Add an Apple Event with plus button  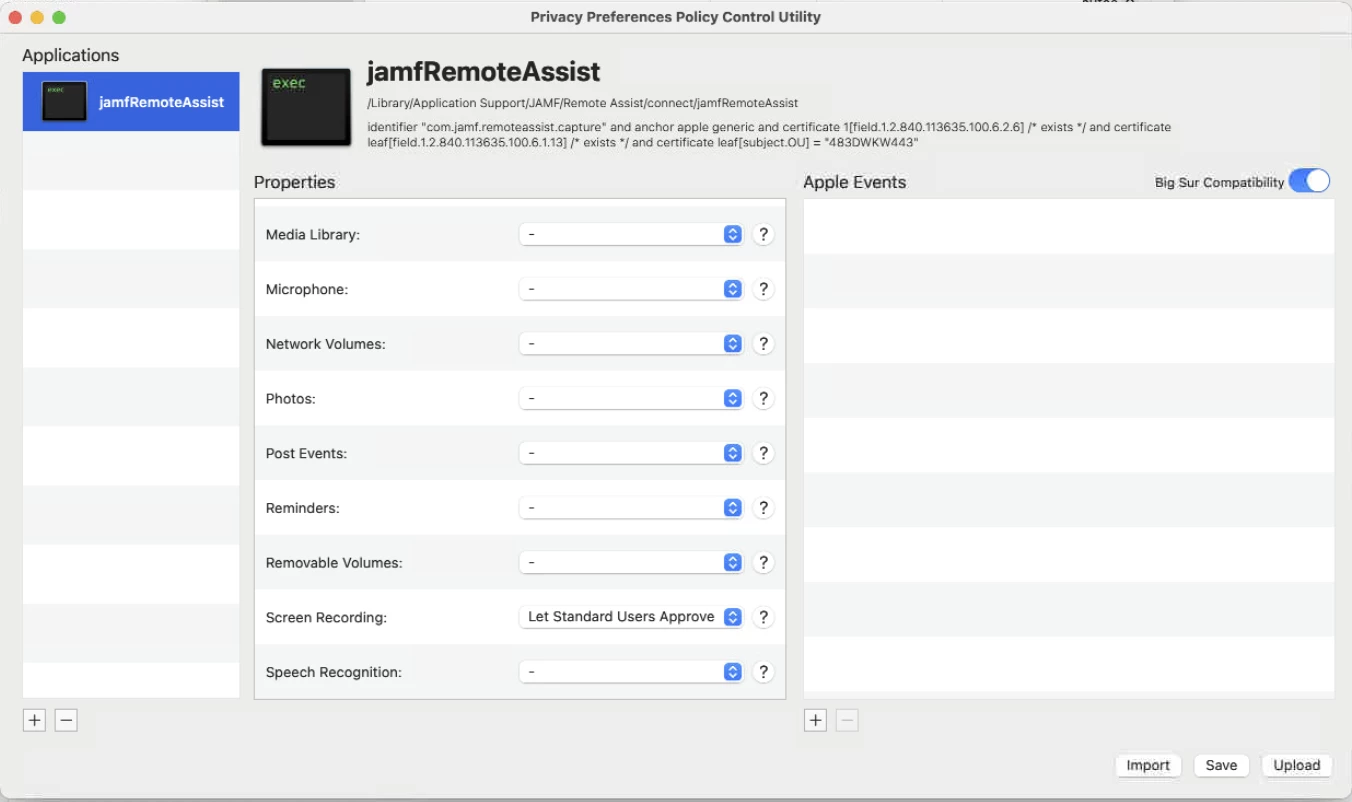pos(815,720)
